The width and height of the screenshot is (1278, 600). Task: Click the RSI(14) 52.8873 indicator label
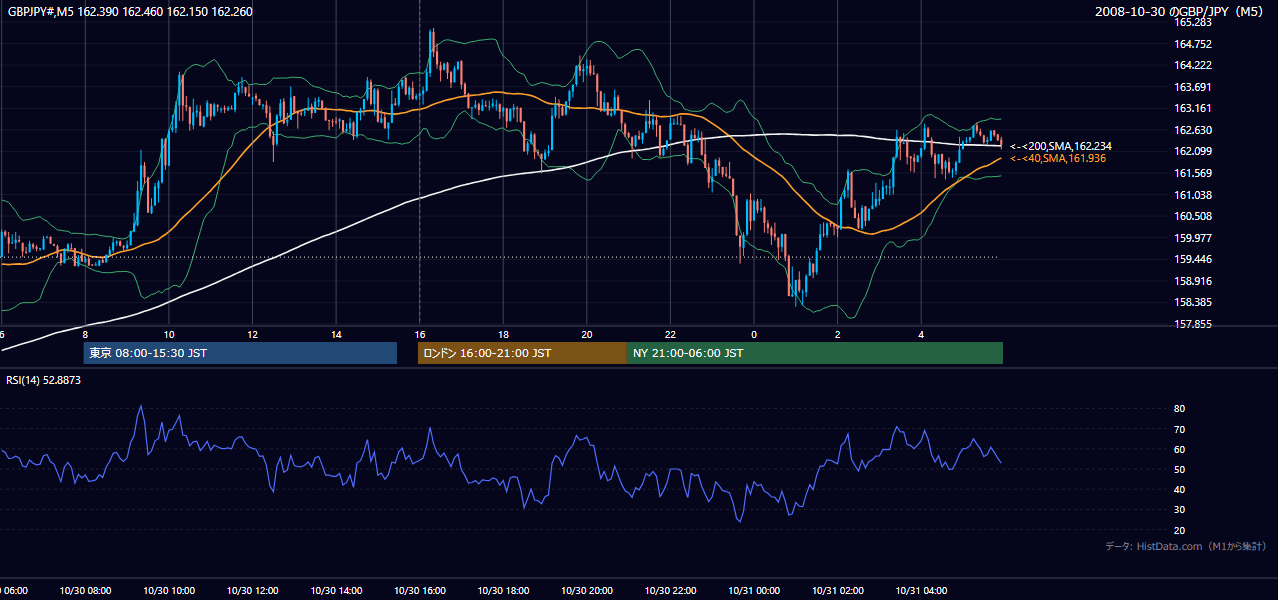tap(44, 380)
